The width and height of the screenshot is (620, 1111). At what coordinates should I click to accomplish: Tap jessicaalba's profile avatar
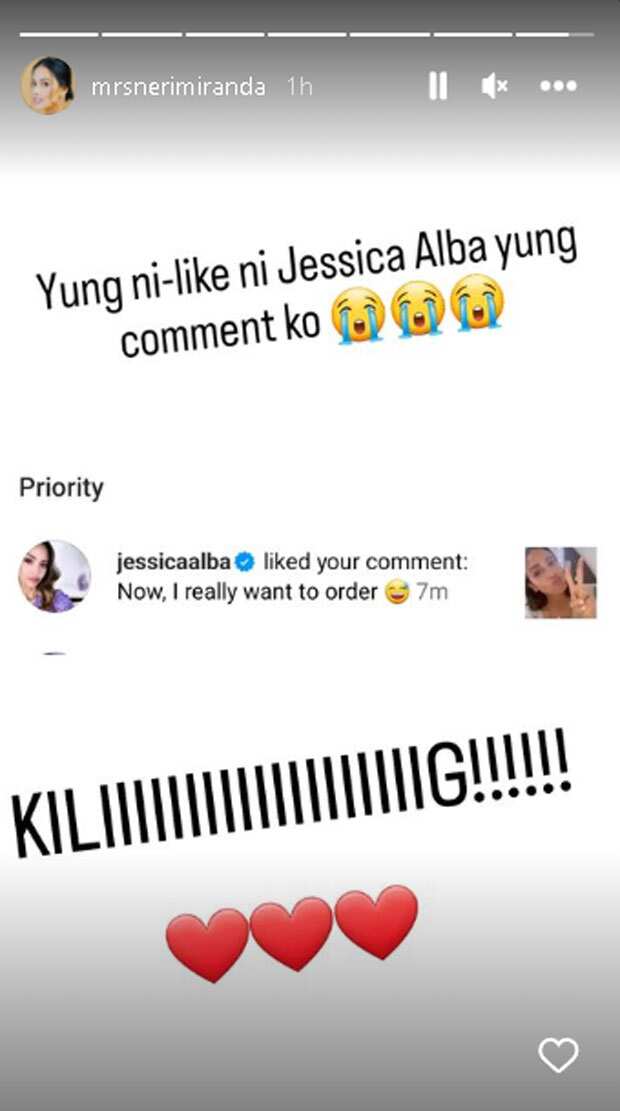coord(55,576)
